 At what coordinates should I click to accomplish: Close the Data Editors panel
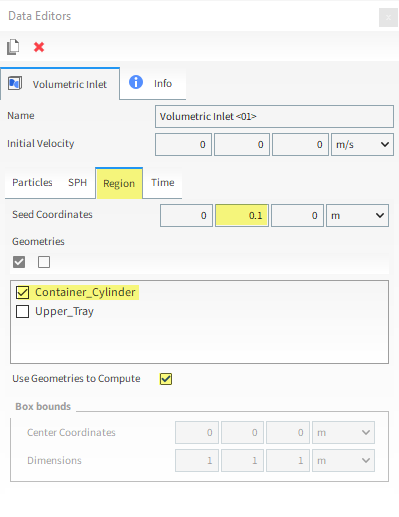point(388,17)
